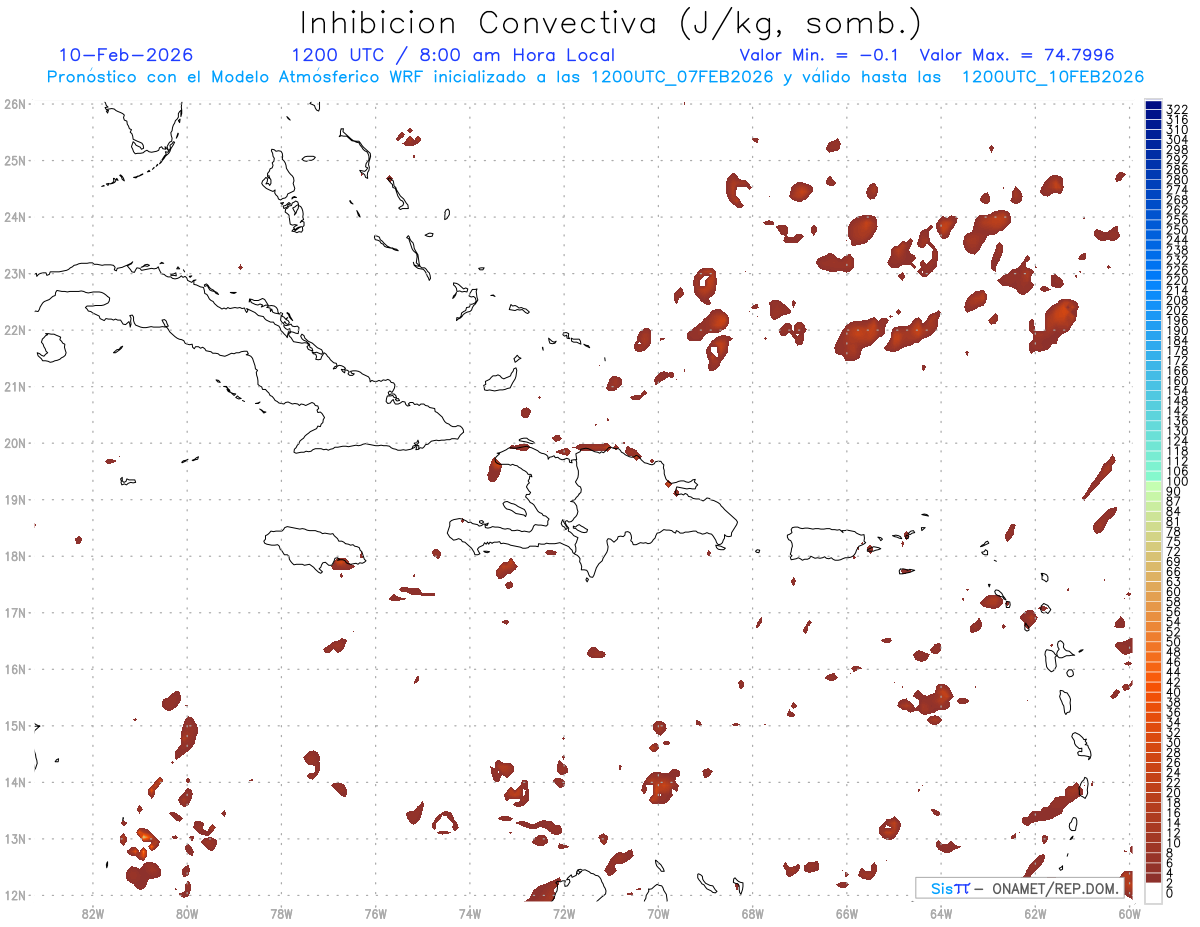Viewport: 1200px width, 927px height.
Task: Click the '19N' latitude label
Action: pyautogui.click(x=15, y=499)
